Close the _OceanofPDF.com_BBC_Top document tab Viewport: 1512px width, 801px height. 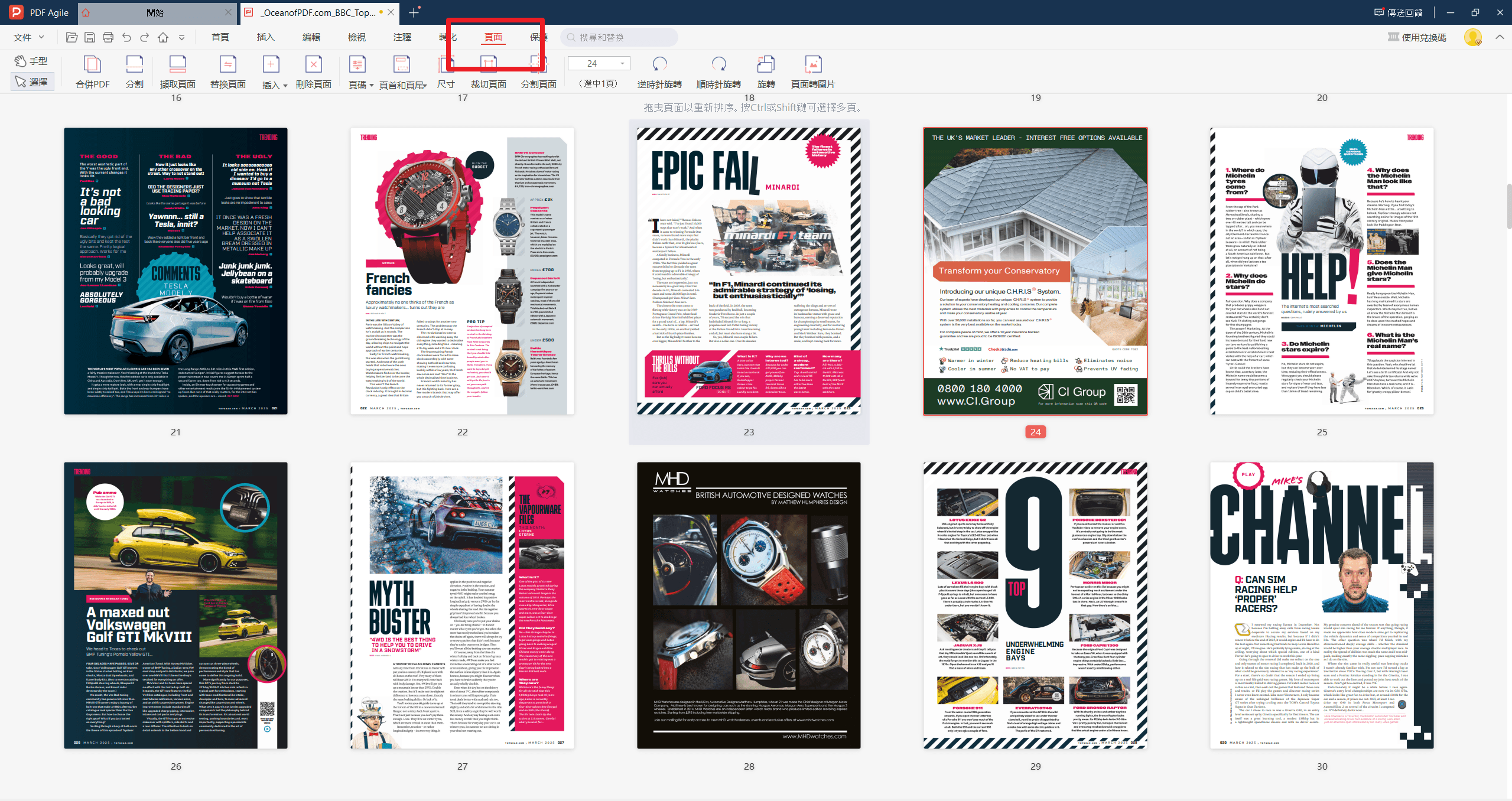[391, 12]
